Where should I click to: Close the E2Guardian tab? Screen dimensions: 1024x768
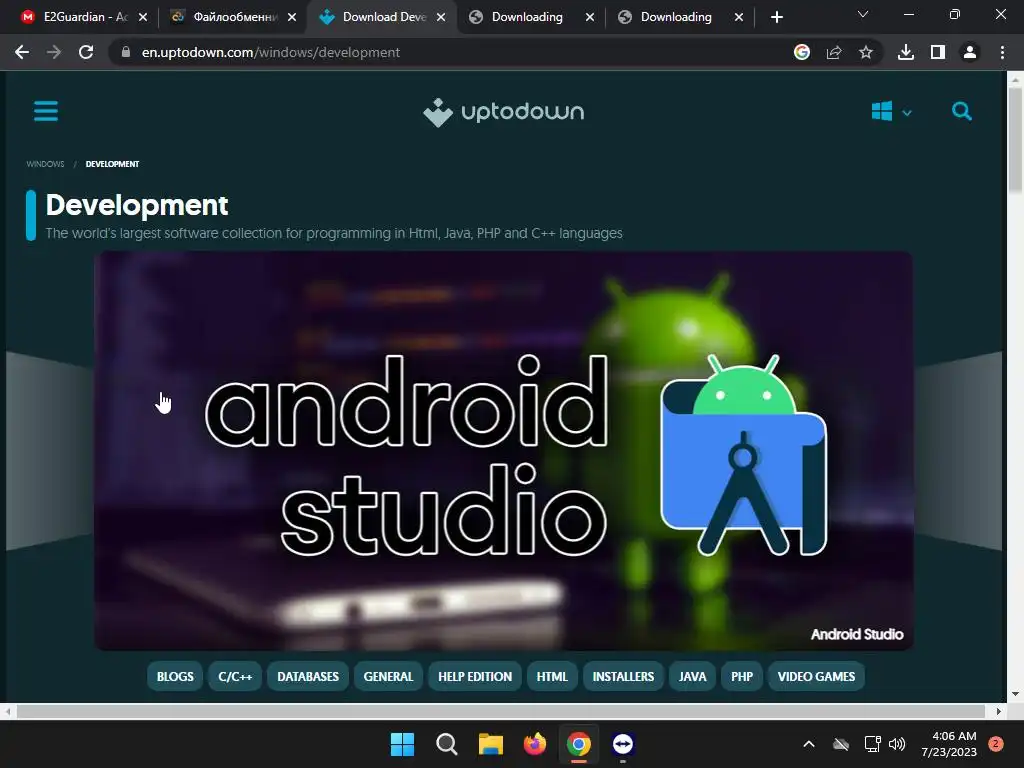click(143, 17)
